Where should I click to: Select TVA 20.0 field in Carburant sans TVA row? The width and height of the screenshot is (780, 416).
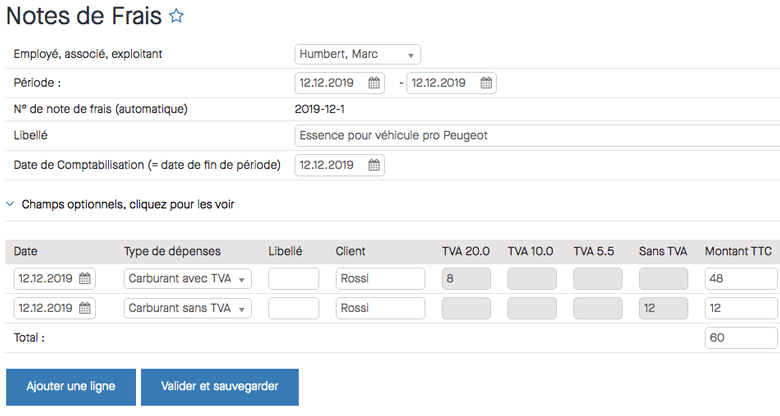[x=467, y=308]
